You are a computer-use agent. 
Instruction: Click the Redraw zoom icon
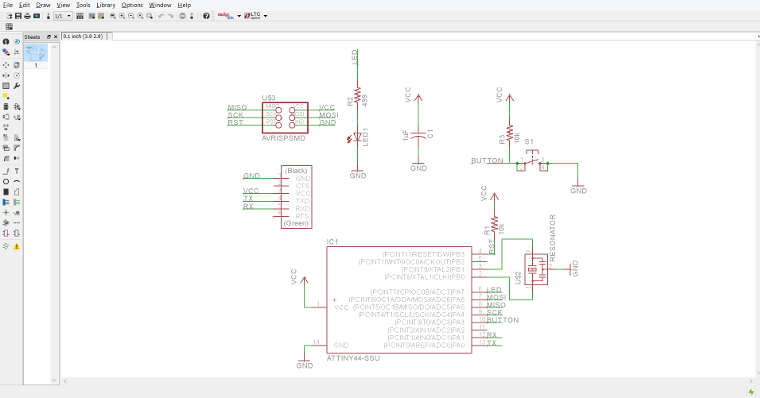[x=141, y=16]
